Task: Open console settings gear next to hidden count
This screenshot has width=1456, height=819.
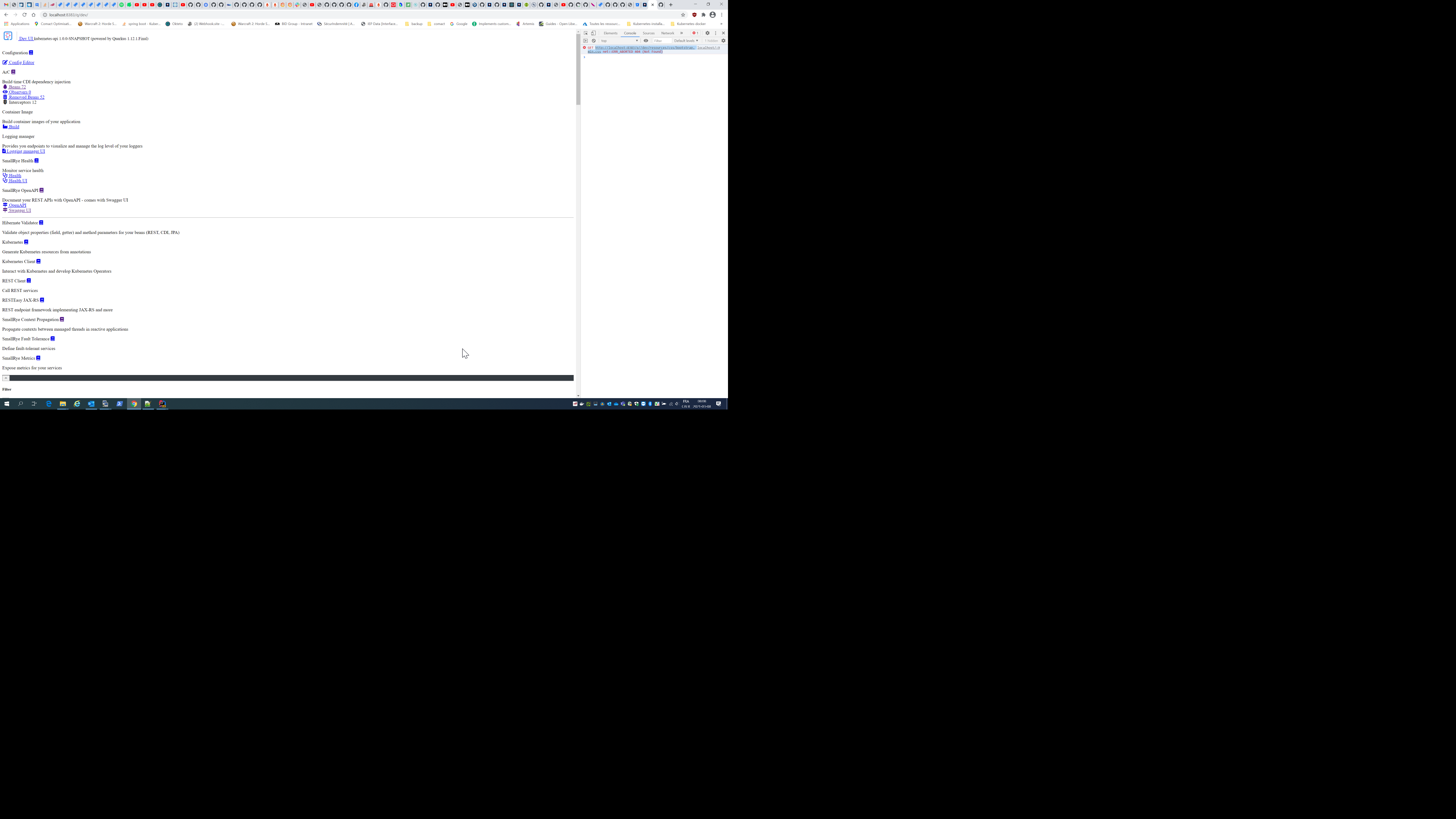Action: 723,41
